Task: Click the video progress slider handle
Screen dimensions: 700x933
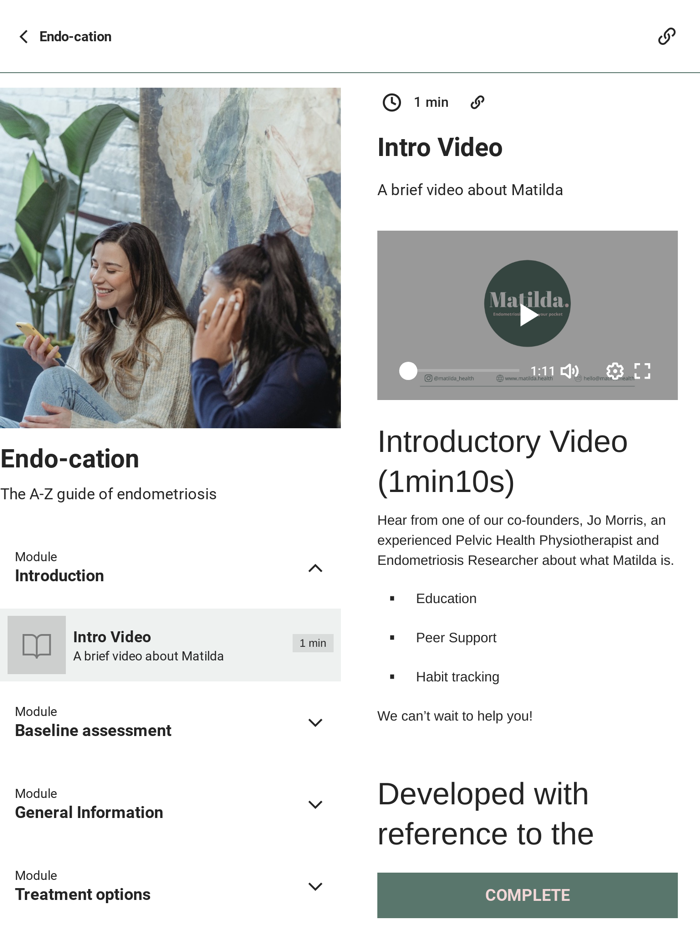Action: click(408, 371)
